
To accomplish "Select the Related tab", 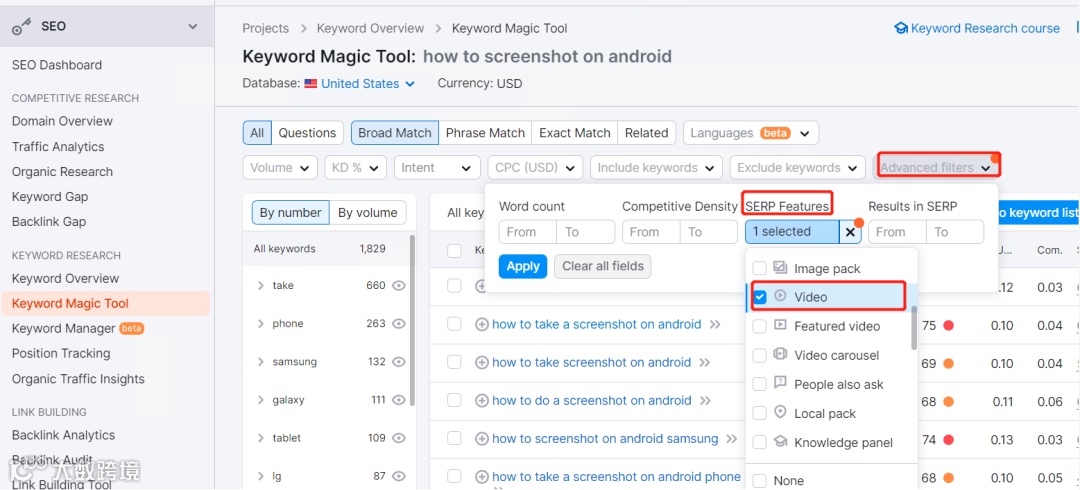I will pyautogui.click(x=646, y=133).
